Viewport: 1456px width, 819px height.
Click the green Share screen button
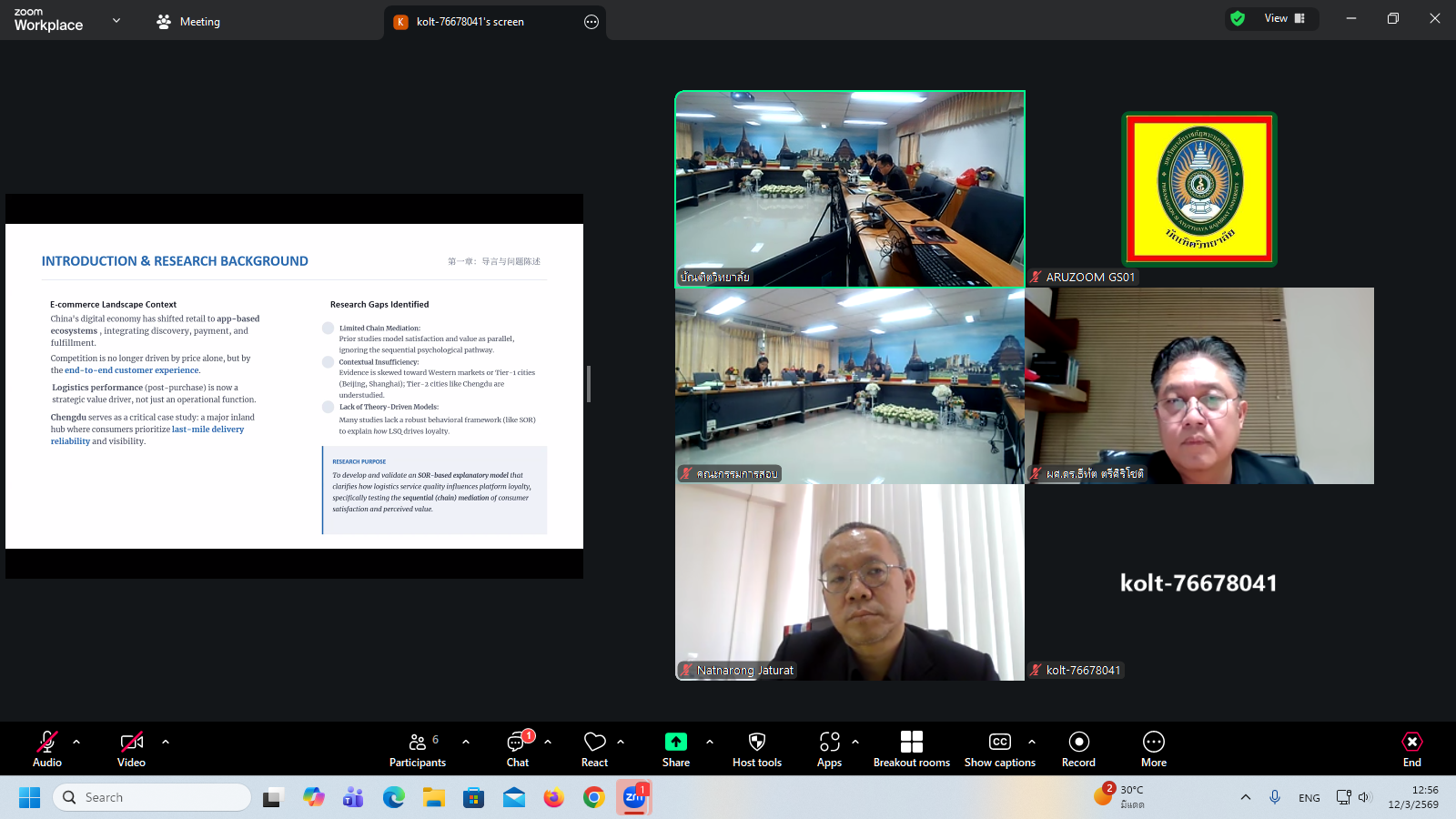coord(675,749)
